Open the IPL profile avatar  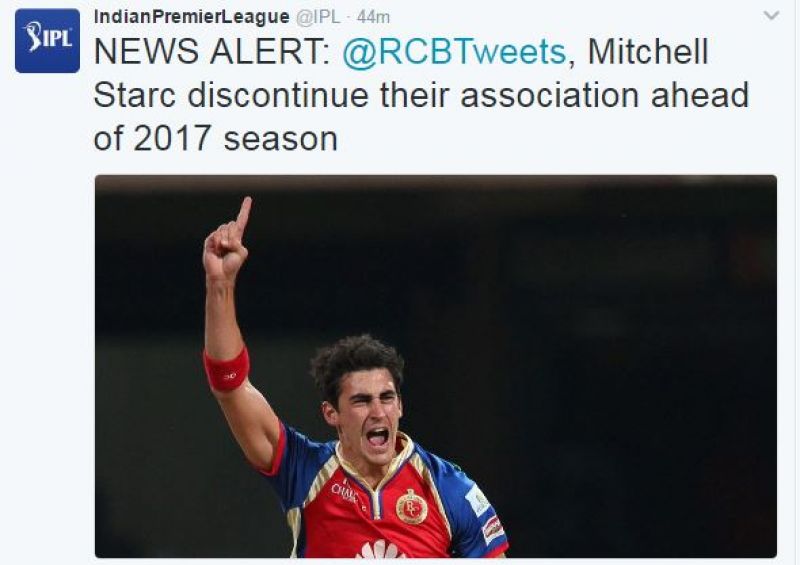[47, 41]
